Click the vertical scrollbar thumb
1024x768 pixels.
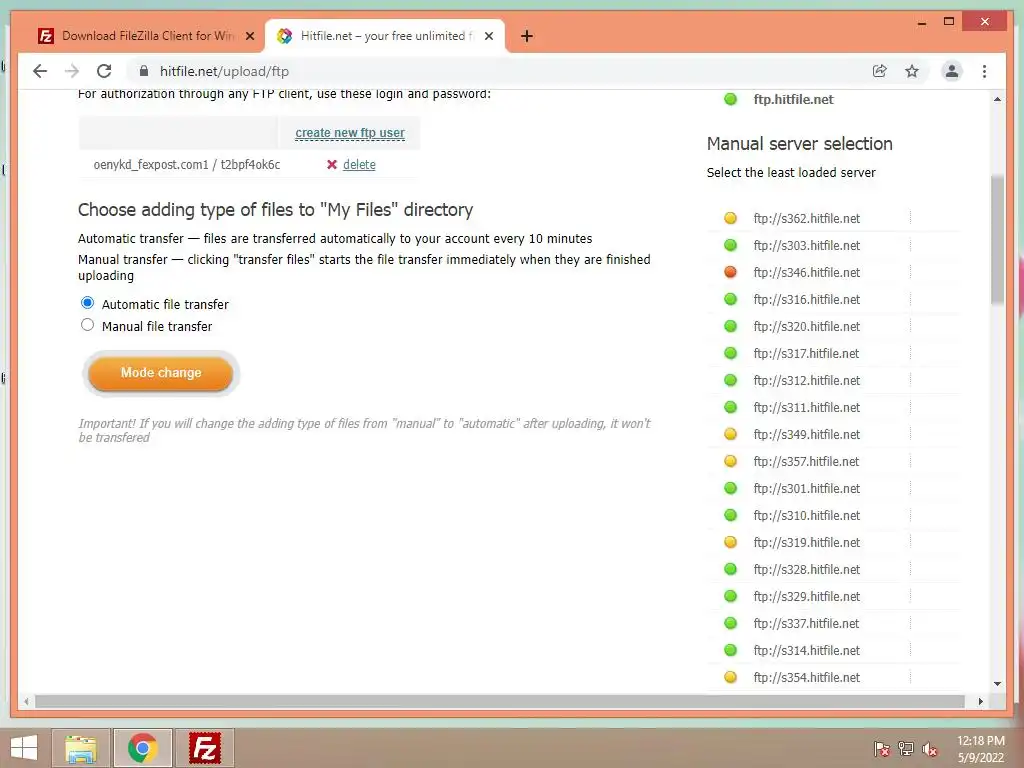[x=997, y=240]
